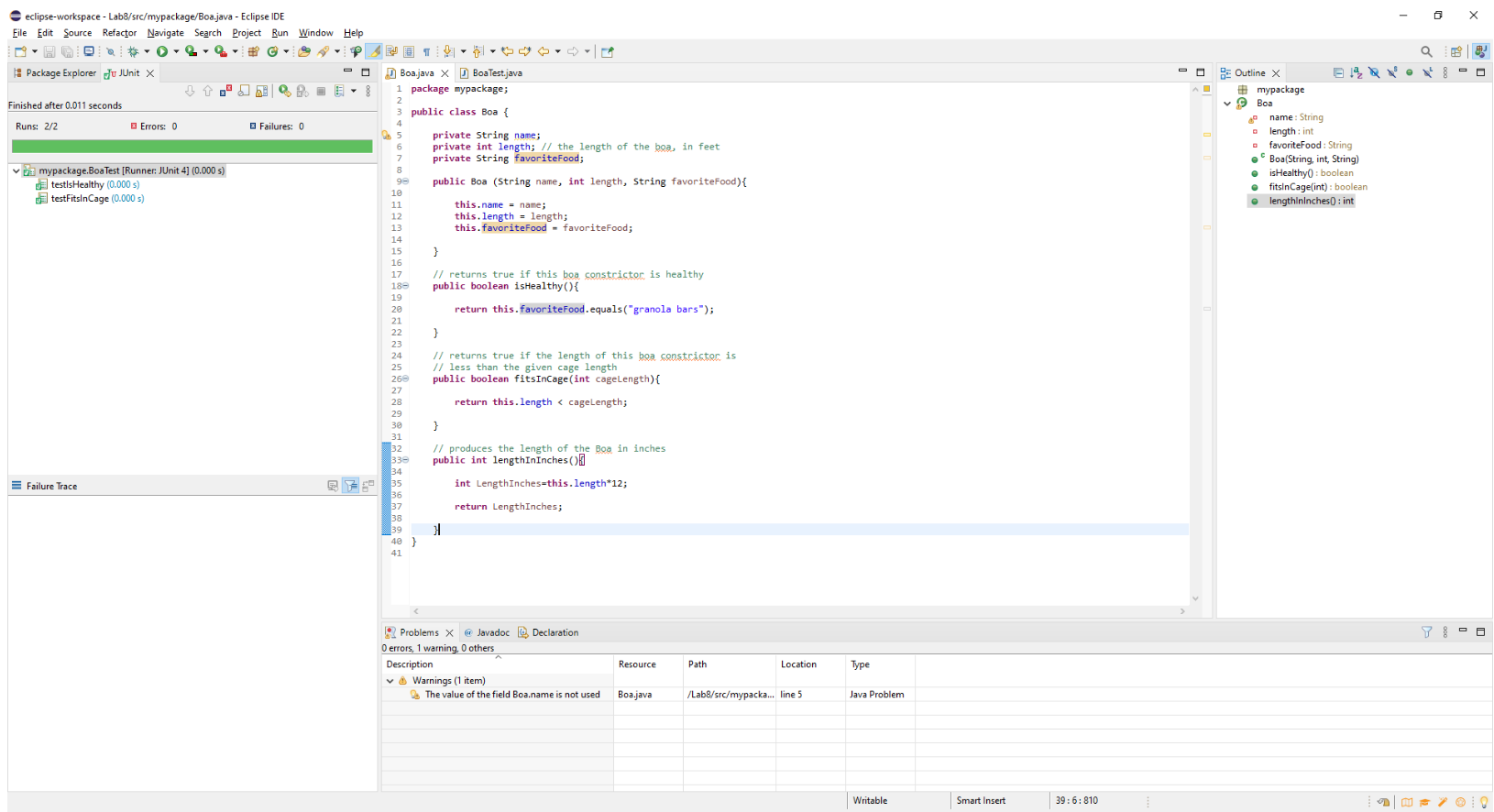This screenshot has width=1494, height=812.
Task: Open the Source menu
Action: point(77,33)
